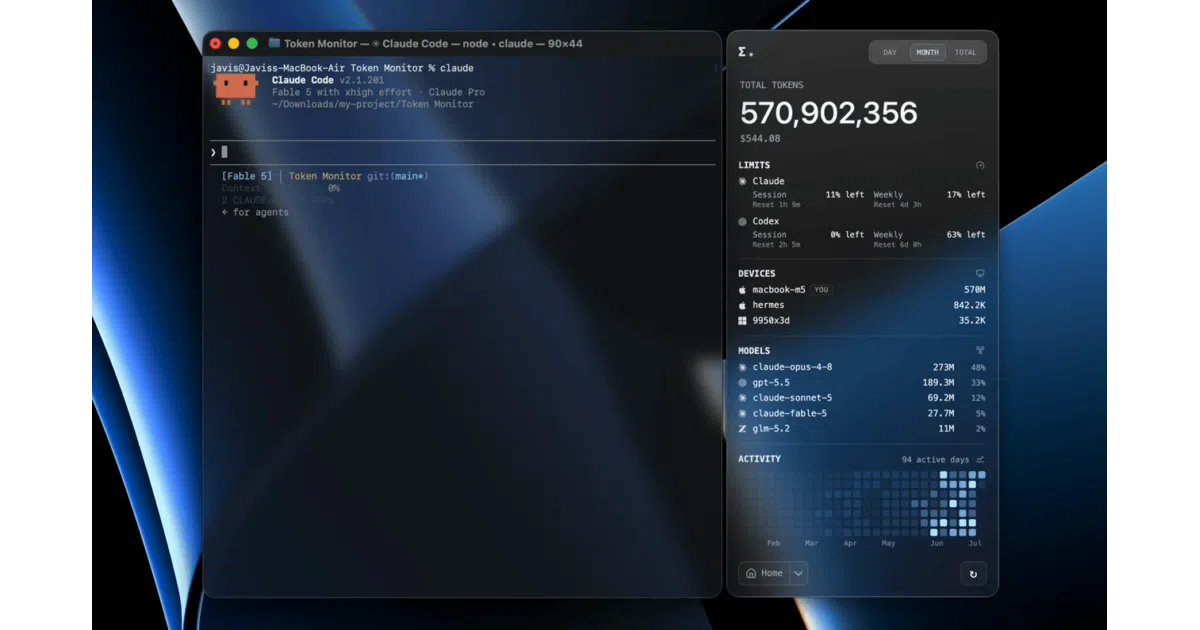
Task: Click git:(main*) in the terminal status line
Action: 397,176
